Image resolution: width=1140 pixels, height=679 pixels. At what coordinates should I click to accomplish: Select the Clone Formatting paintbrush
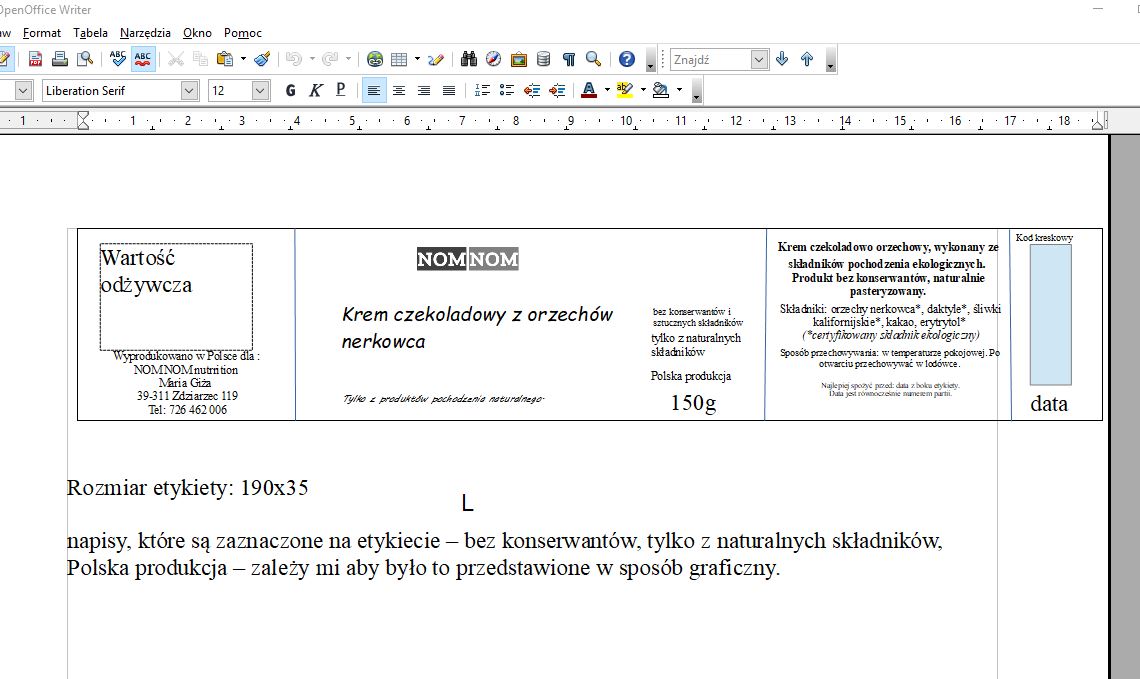261,59
